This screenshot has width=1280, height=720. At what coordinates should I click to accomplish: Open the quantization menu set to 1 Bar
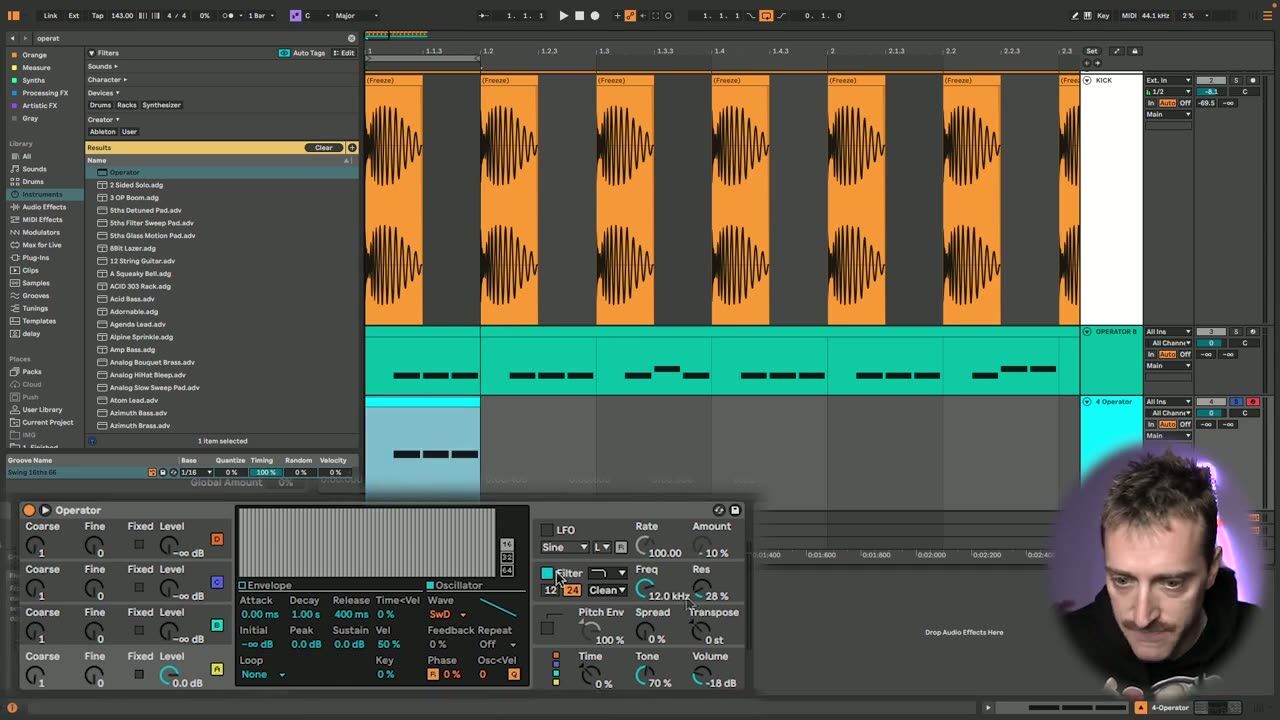pyautogui.click(x=260, y=15)
